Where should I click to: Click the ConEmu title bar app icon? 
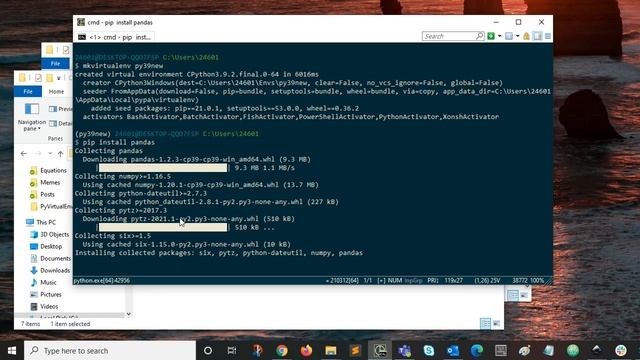coord(81,22)
